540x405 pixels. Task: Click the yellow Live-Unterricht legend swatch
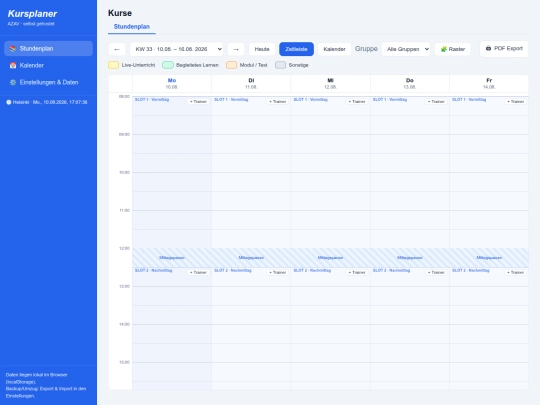[114, 65]
